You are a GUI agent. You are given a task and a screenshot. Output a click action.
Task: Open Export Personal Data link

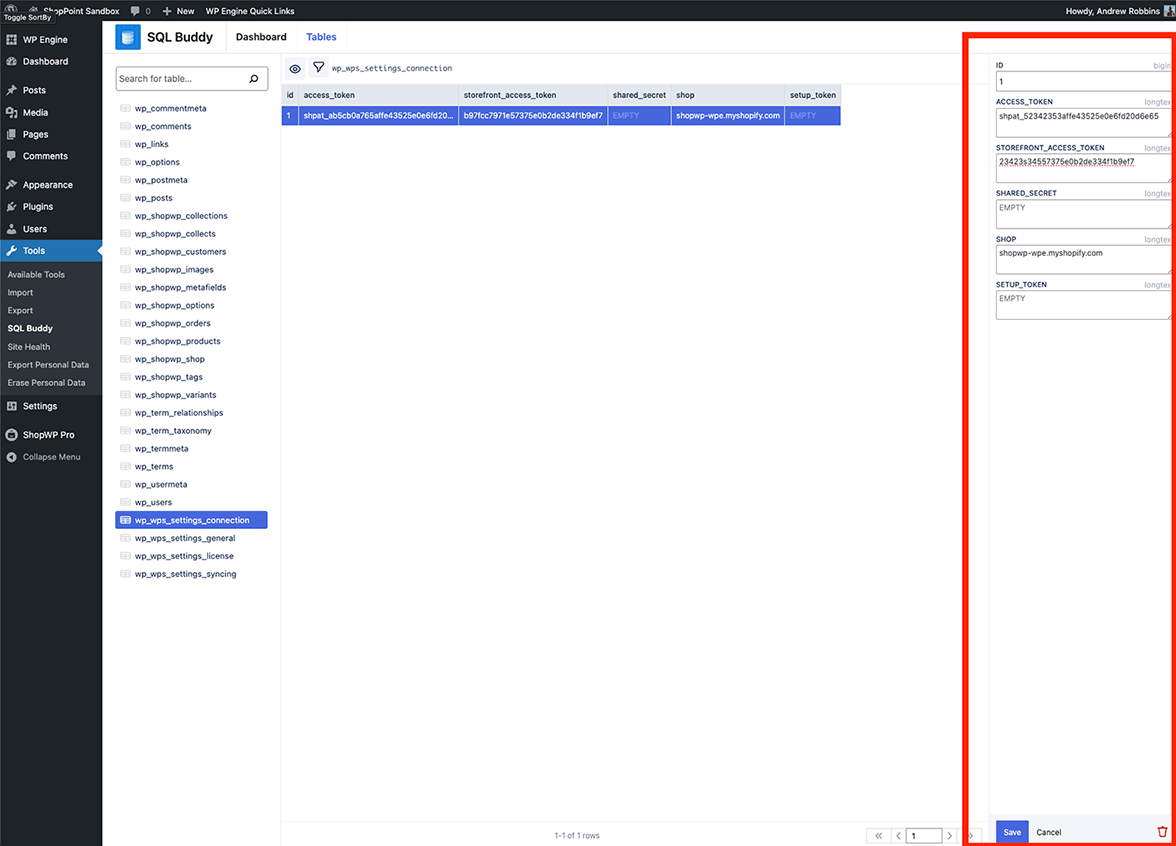point(48,364)
